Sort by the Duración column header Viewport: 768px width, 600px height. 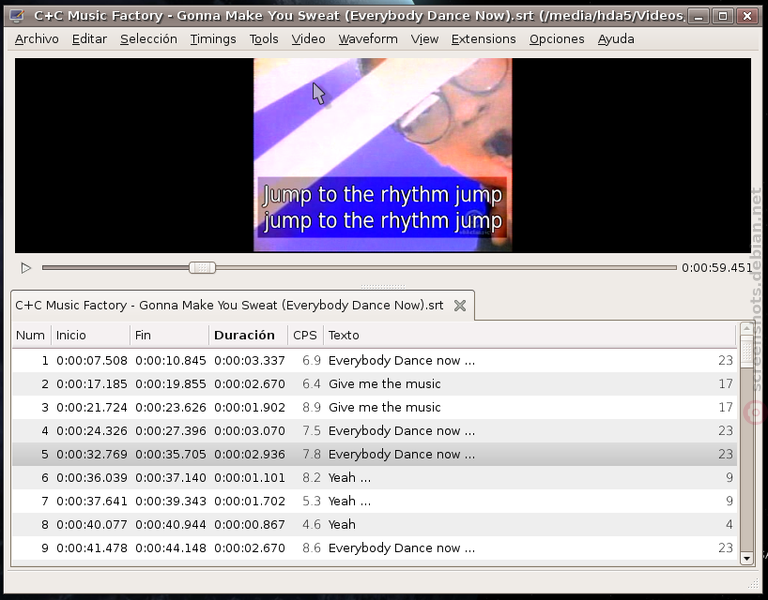248,336
